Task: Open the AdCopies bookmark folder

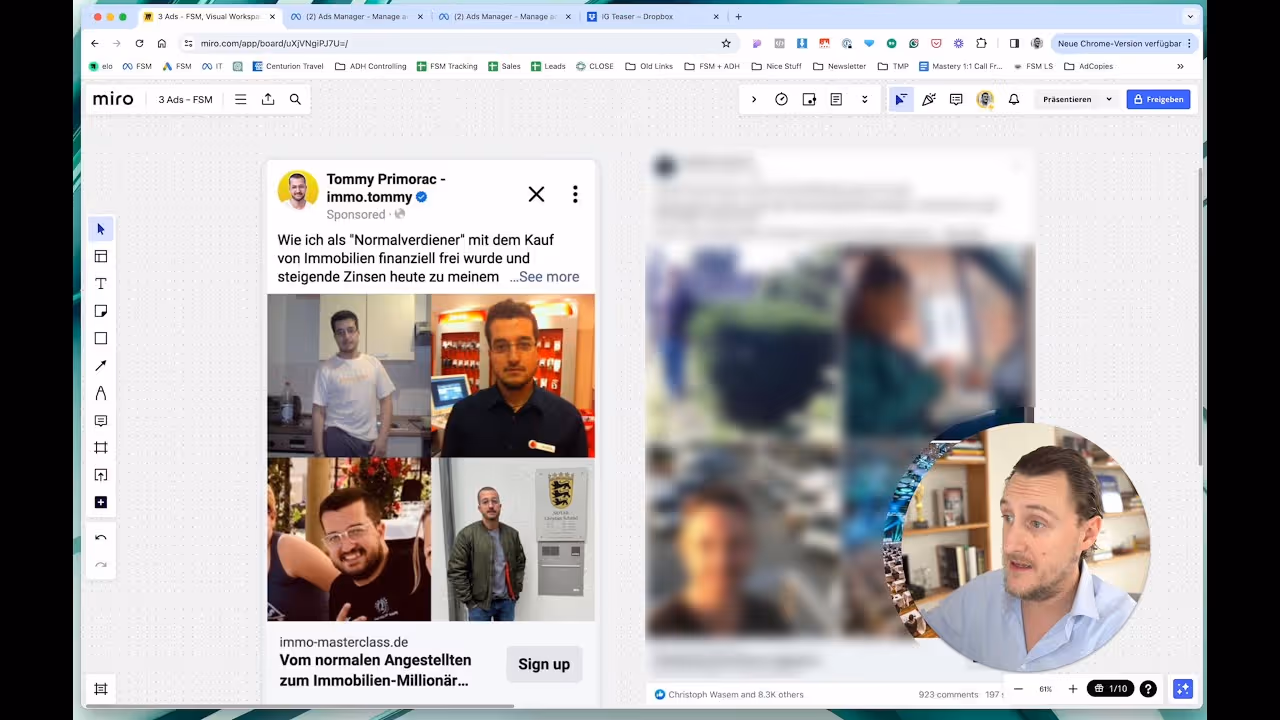Action: pyautogui.click(x=1089, y=66)
